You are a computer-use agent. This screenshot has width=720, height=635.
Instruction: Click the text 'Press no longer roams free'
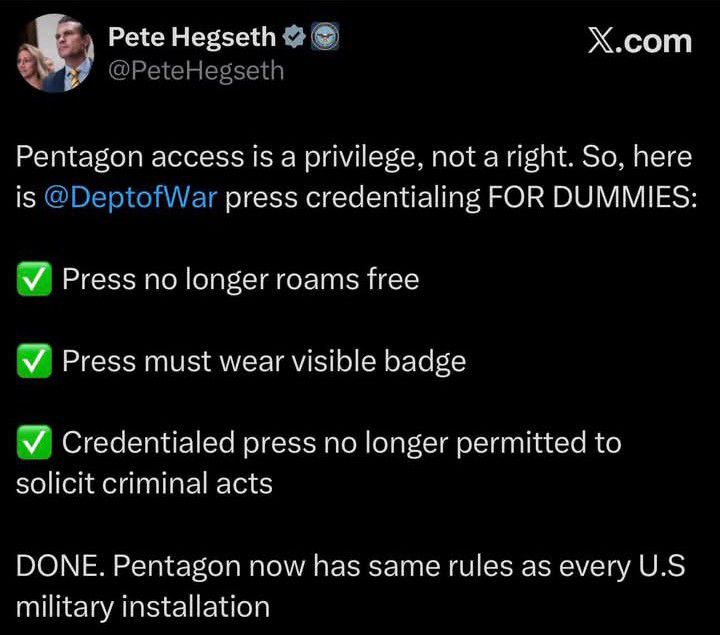[x=240, y=280]
